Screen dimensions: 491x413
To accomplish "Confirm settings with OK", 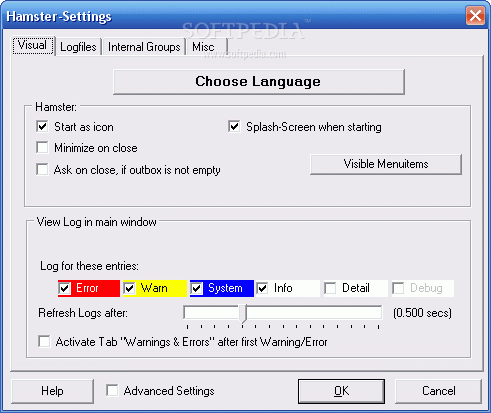I will [341, 391].
